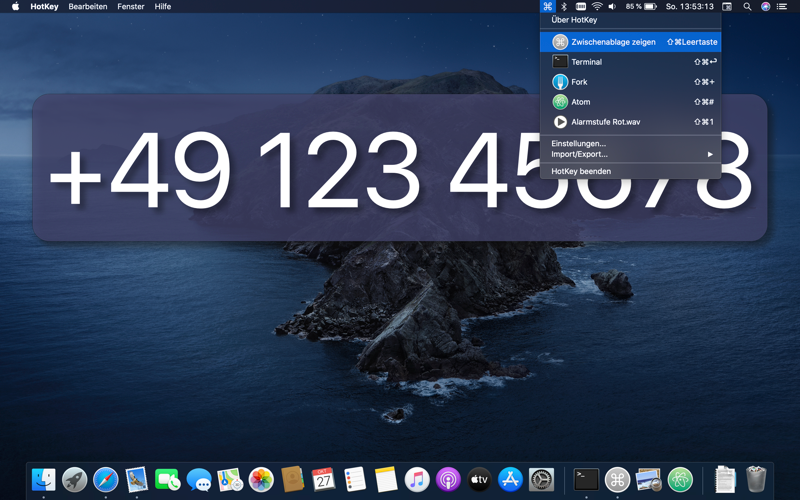Click the volume speaker icon
The image size is (800, 500).
pos(612,7)
